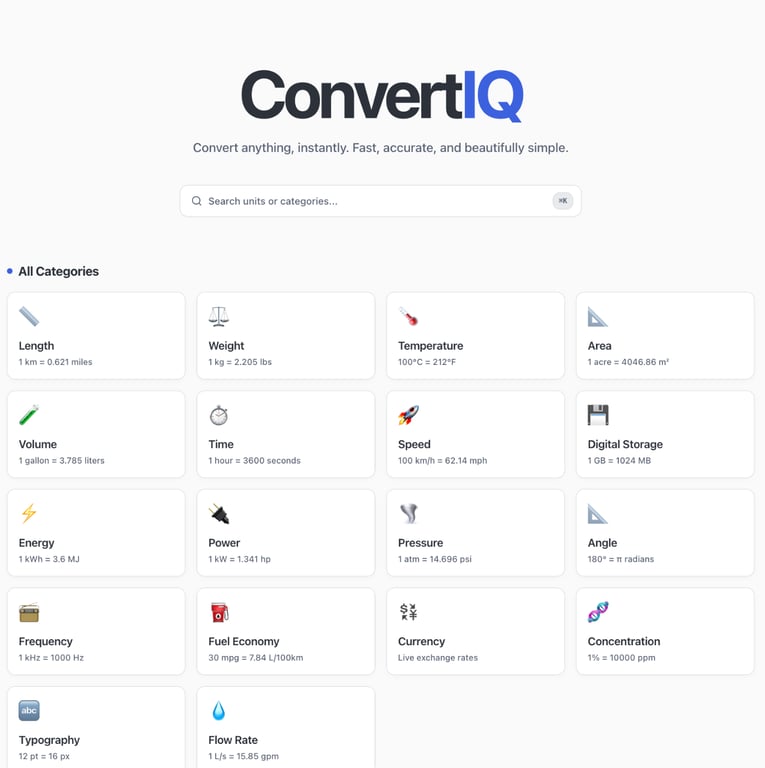
Task: Click the ConvertIQ logo title
Action: (x=382, y=95)
